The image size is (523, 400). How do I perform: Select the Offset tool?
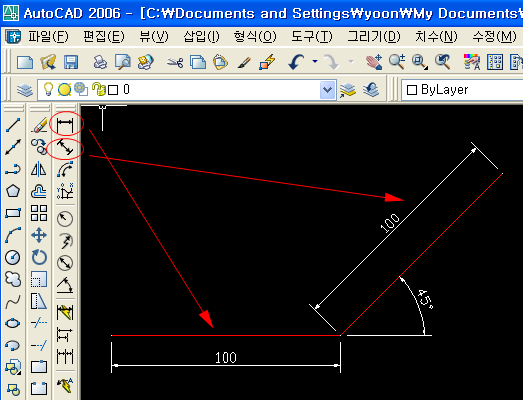pyautogui.click(x=39, y=191)
